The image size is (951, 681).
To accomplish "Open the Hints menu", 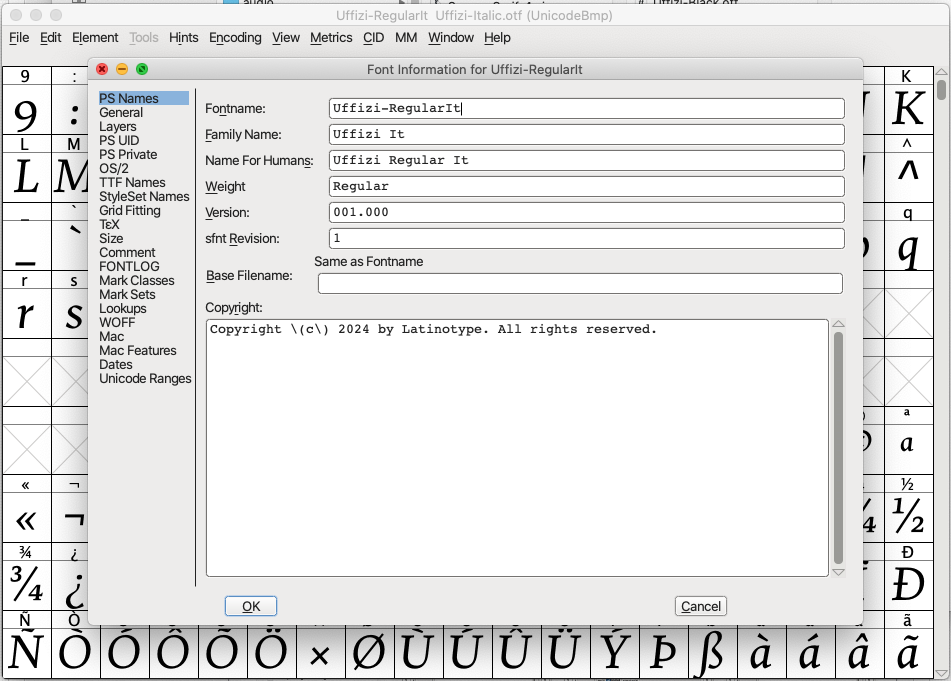I will pyautogui.click(x=183, y=38).
